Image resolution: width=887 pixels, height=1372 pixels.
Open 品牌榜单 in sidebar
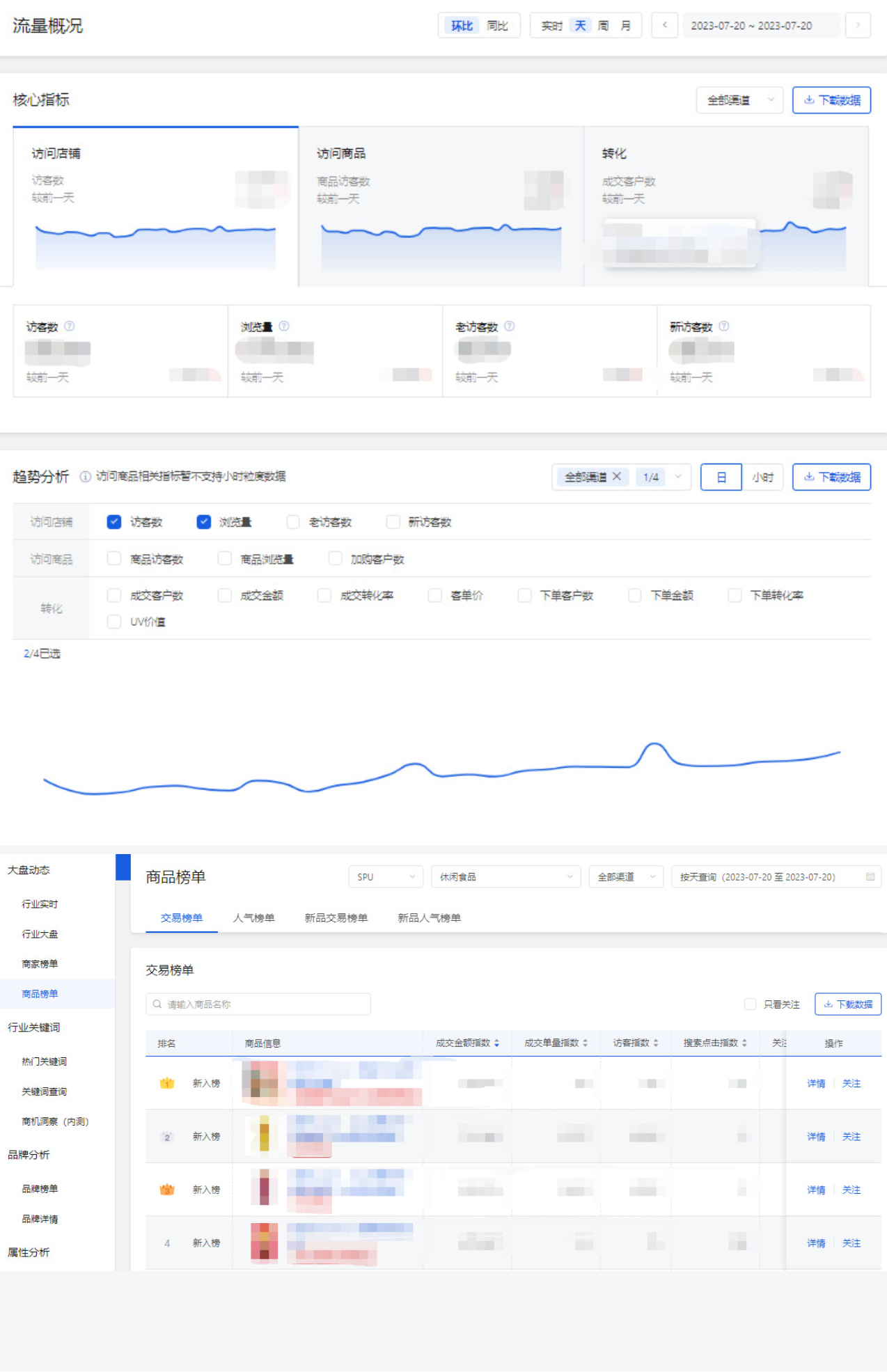click(40, 1188)
